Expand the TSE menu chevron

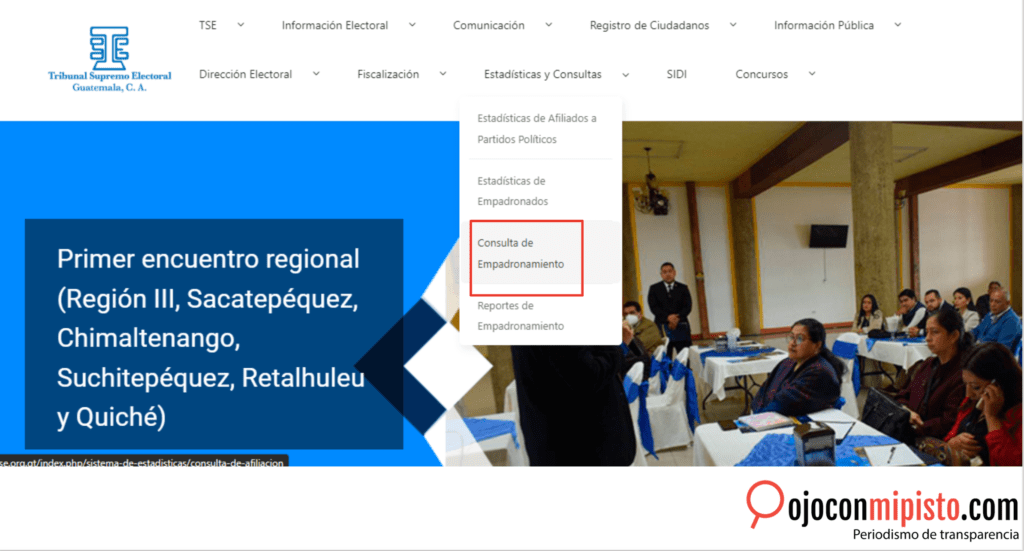[240, 25]
